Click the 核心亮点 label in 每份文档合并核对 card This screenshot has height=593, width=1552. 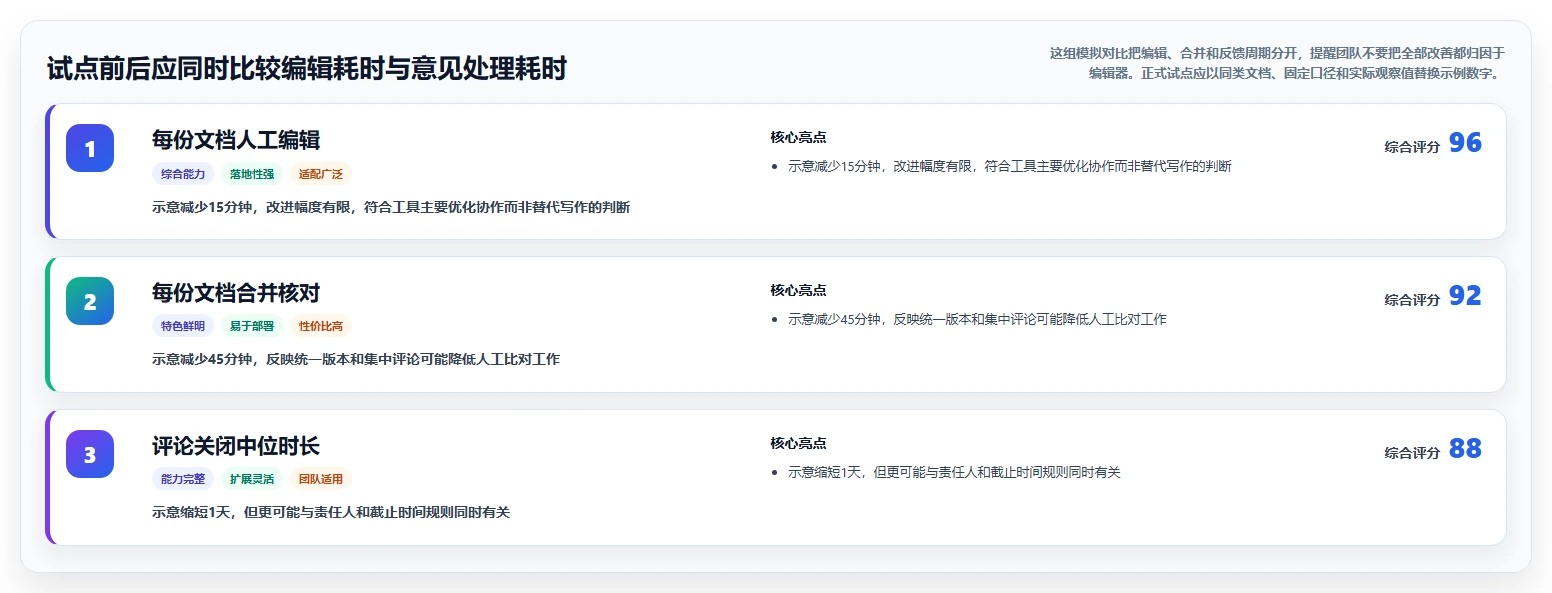point(798,291)
